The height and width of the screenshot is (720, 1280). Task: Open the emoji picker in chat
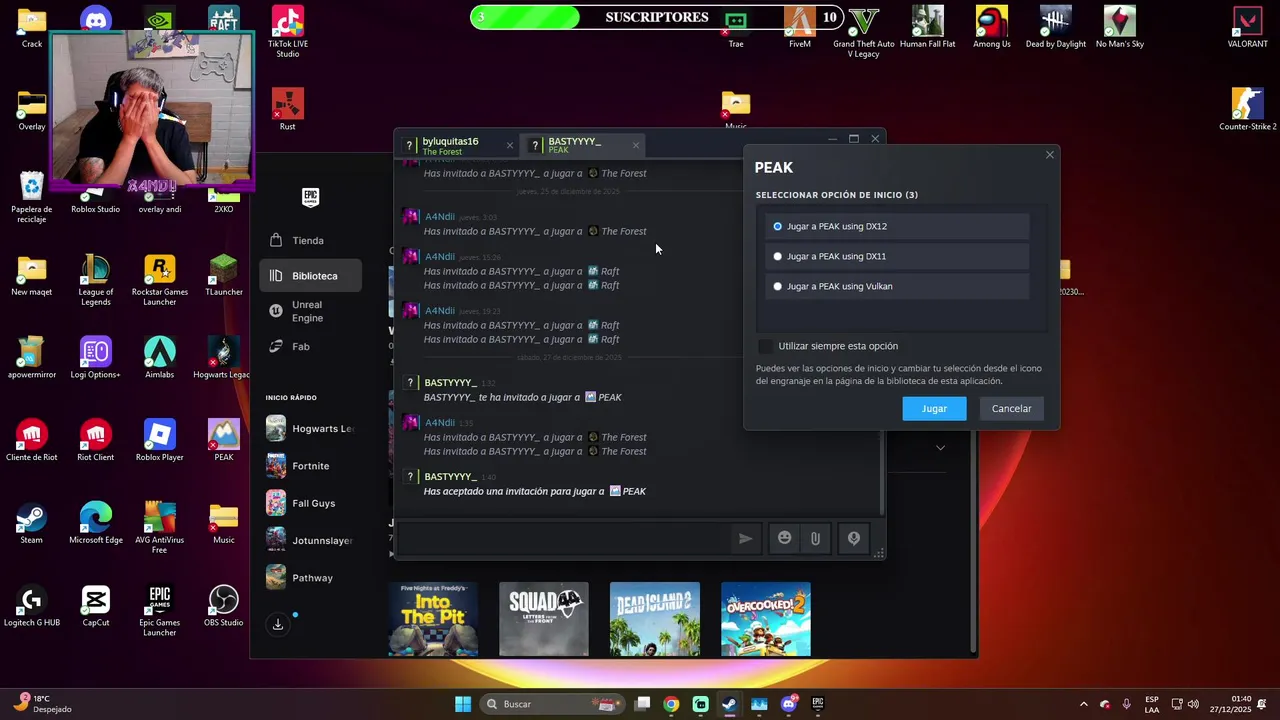[x=785, y=538]
